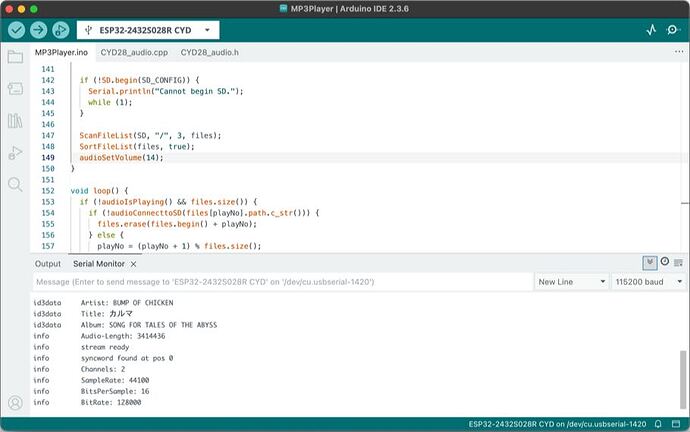The height and width of the screenshot is (432, 690).
Task: Click the files.erase code line
Action: click(177, 224)
